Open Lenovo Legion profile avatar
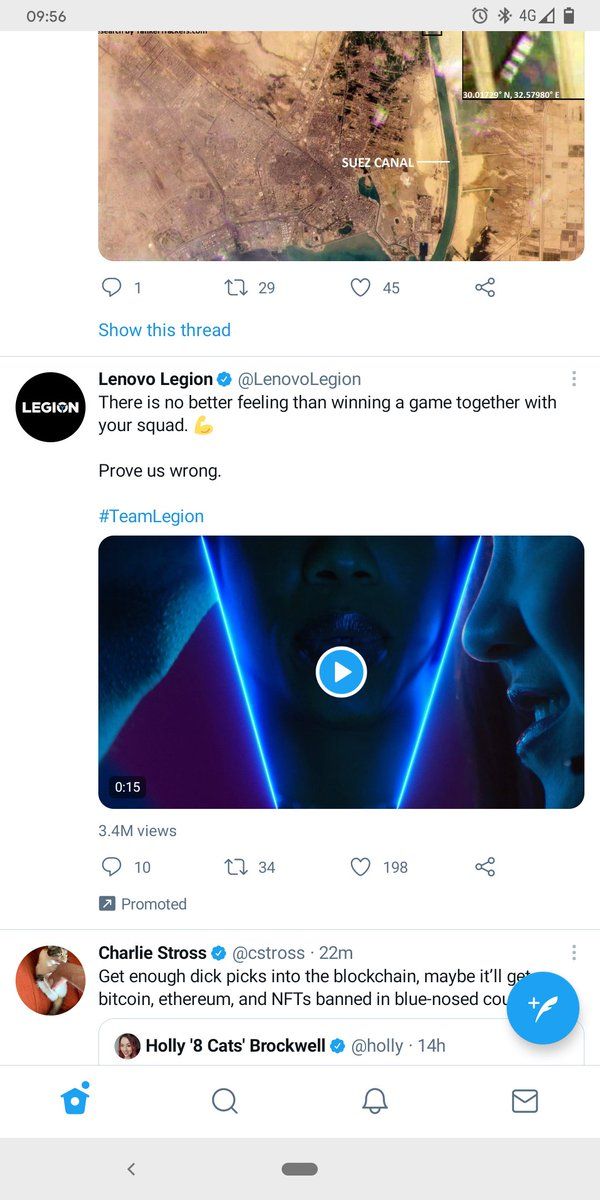Image resolution: width=600 pixels, height=1200 pixels. 51,407
